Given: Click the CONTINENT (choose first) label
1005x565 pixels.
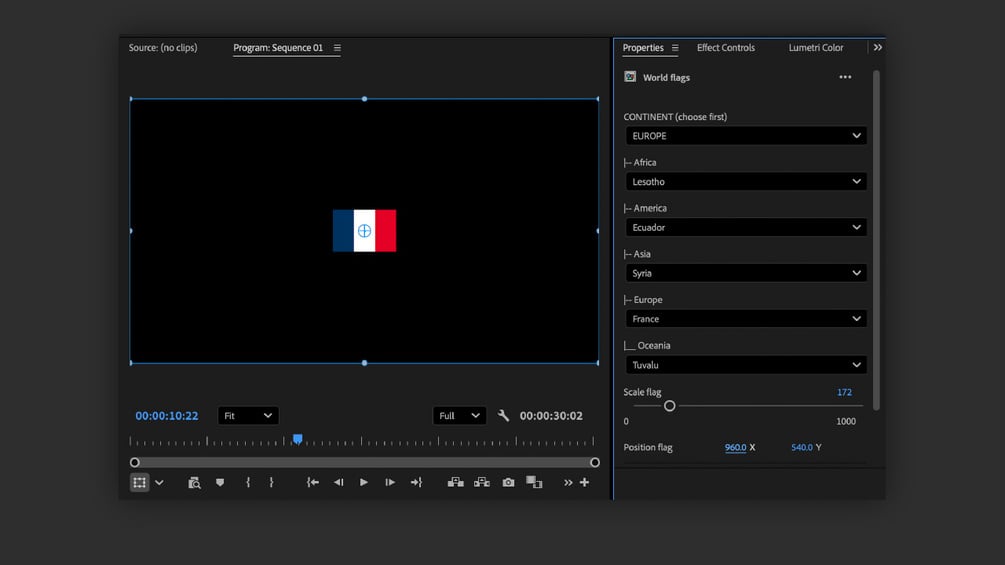Looking at the screenshot, I should coord(675,117).
